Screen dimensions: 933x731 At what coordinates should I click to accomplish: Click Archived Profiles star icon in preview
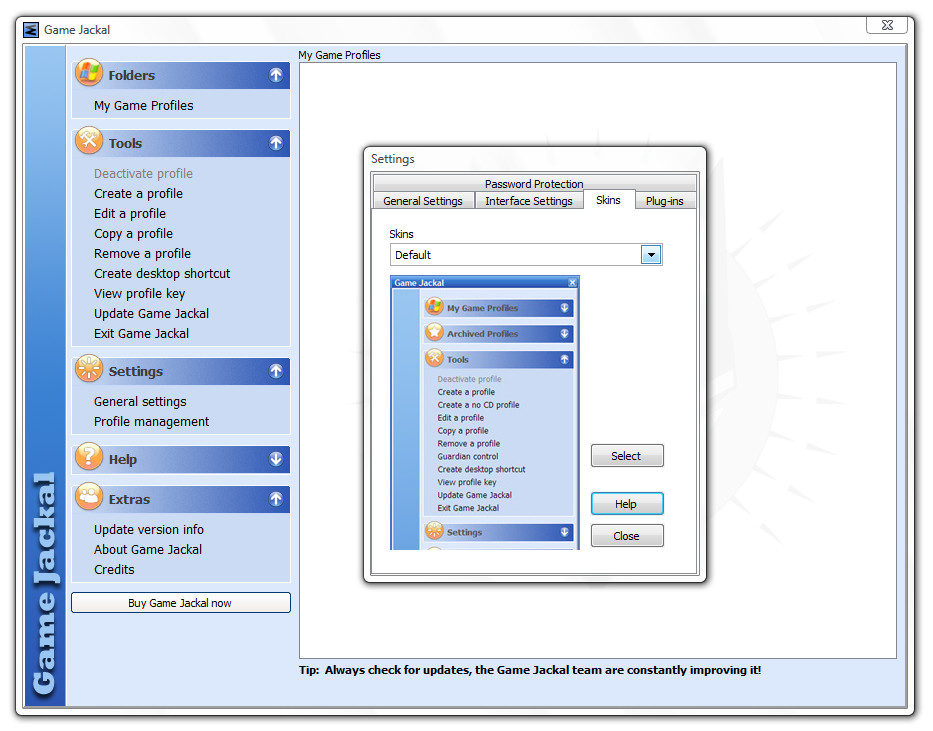[x=434, y=332]
